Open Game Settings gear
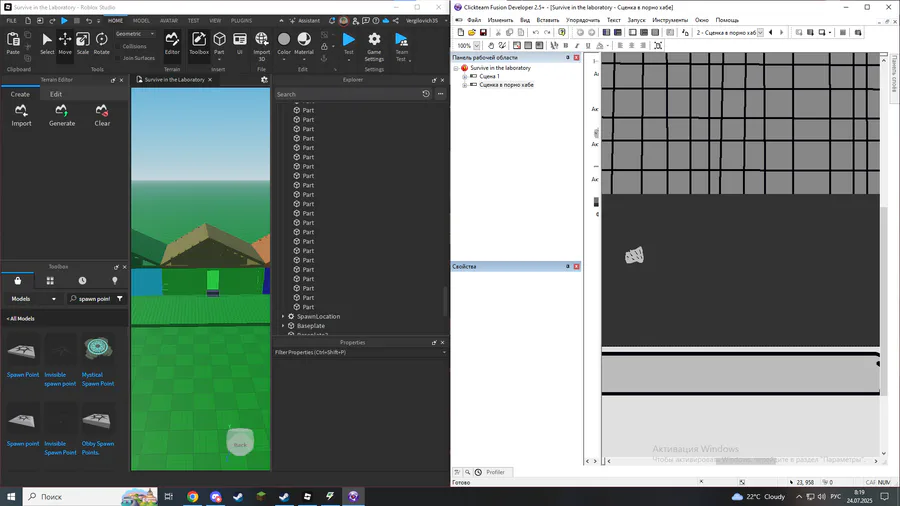The image size is (900, 506). 374,46
